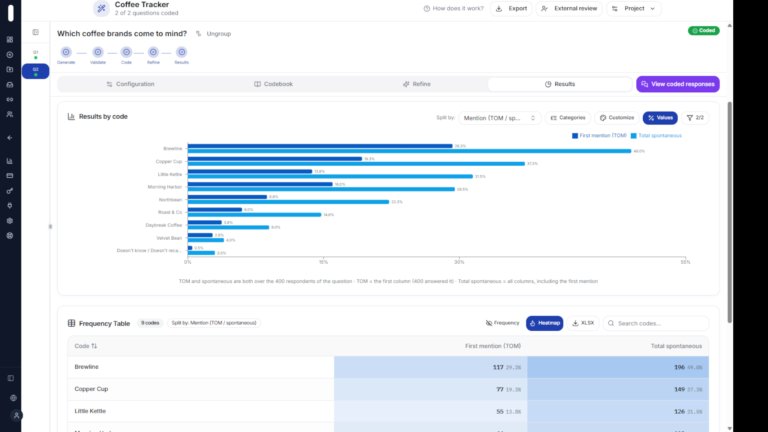768x432 pixels.
Task: Click the Brewline row label in table
Action: (x=87, y=367)
